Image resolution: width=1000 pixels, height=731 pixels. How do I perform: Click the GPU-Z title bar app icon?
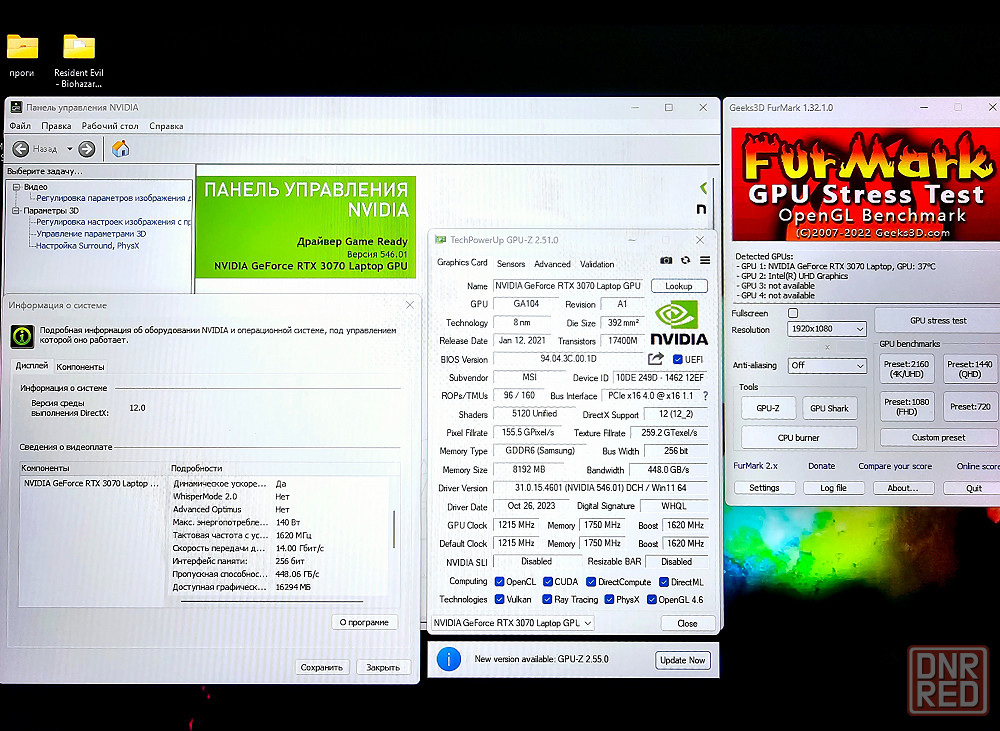[440, 240]
